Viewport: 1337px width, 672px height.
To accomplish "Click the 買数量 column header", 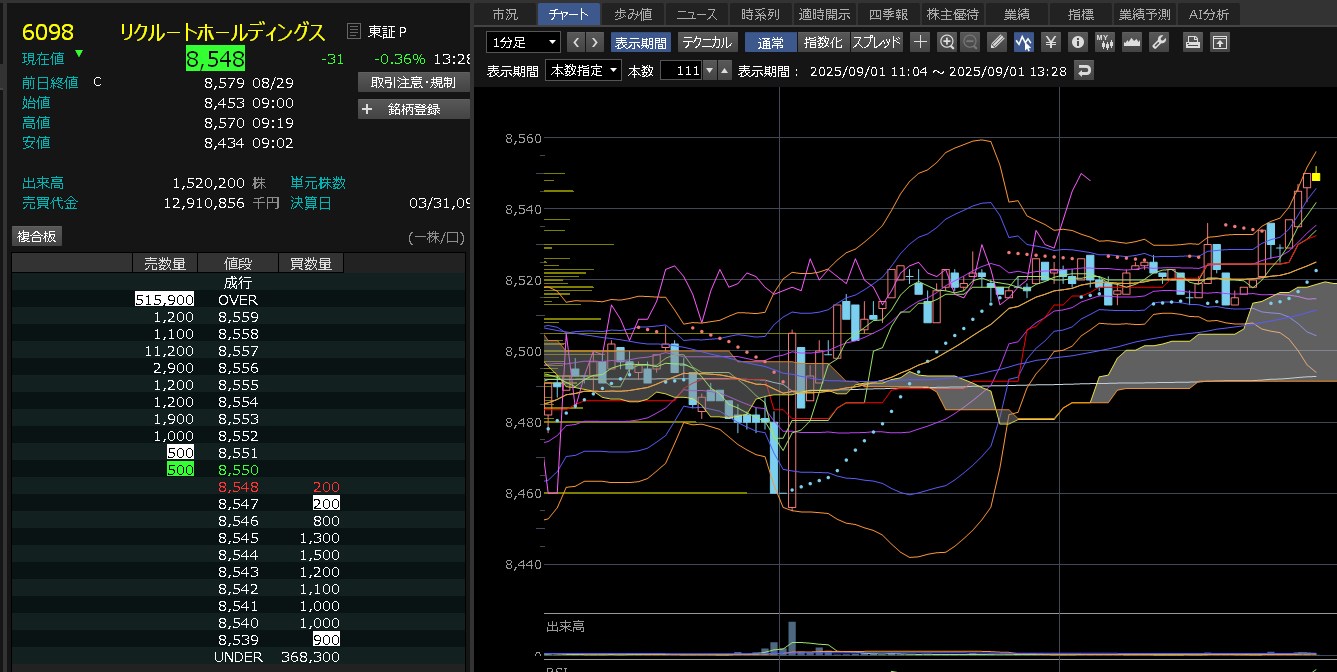I will point(311,263).
